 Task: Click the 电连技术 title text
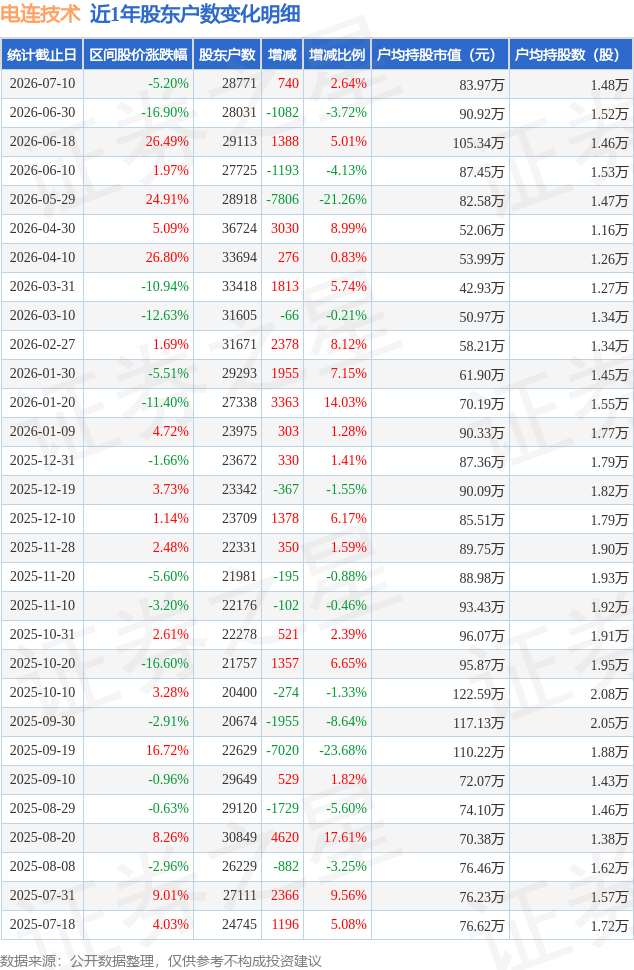[x=40, y=14]
